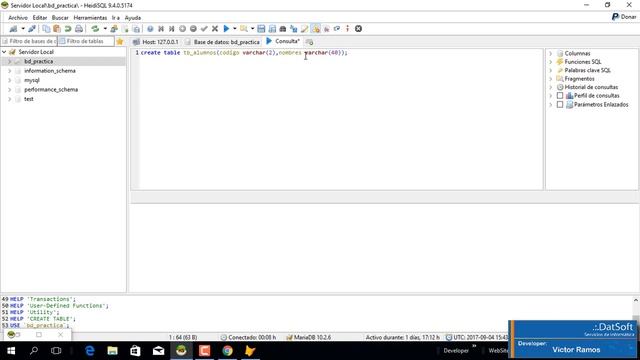The height and width of the screenshot is (360, 640).
Task: Jump to first row icon
Action: point(161,29)
